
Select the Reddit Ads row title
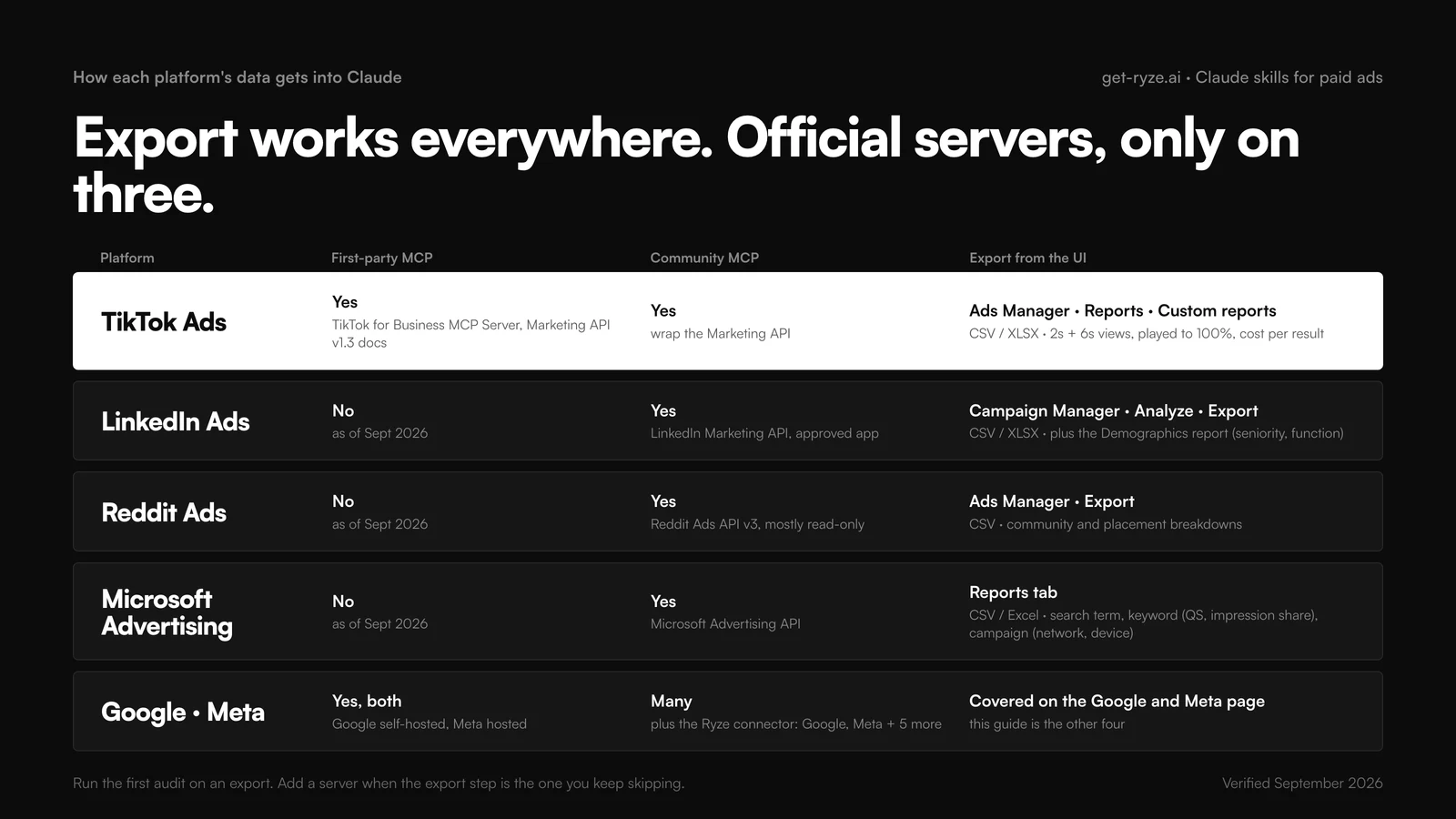pos(164,512)
